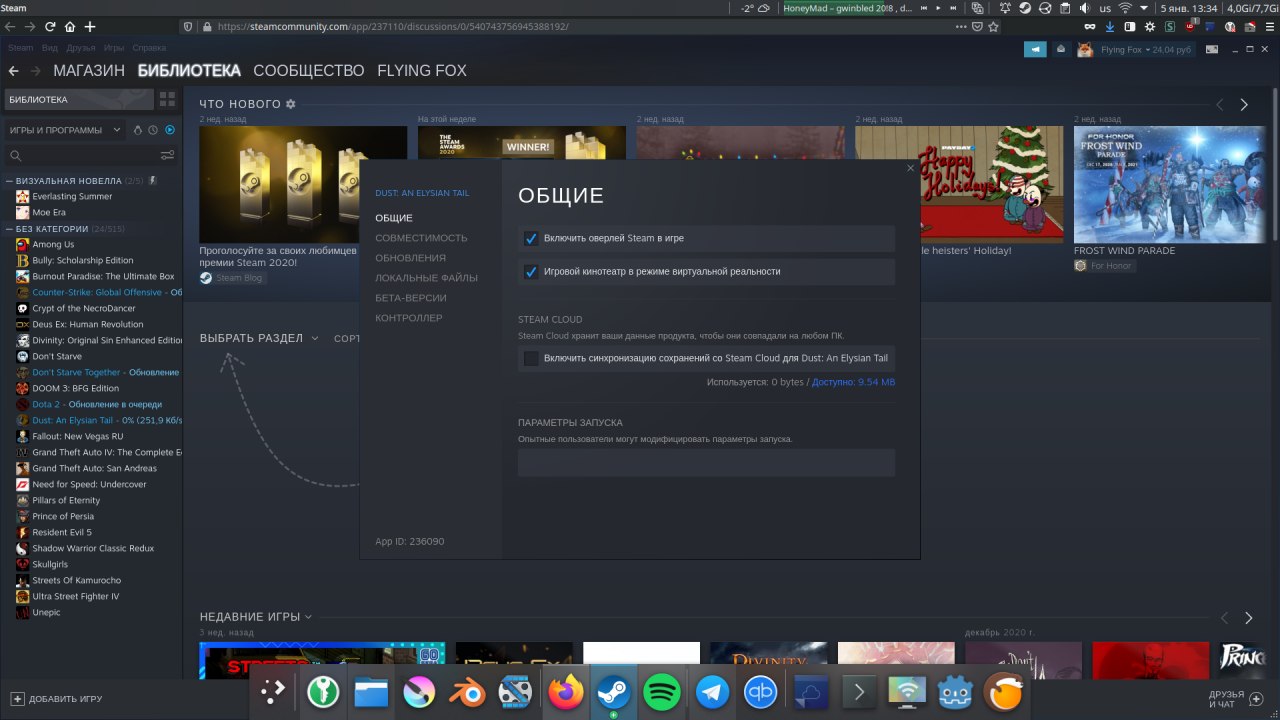Switch Steam to Big Picture mode
Image resolution: width=1280 pixels, height=720 pixels.
1212,49
